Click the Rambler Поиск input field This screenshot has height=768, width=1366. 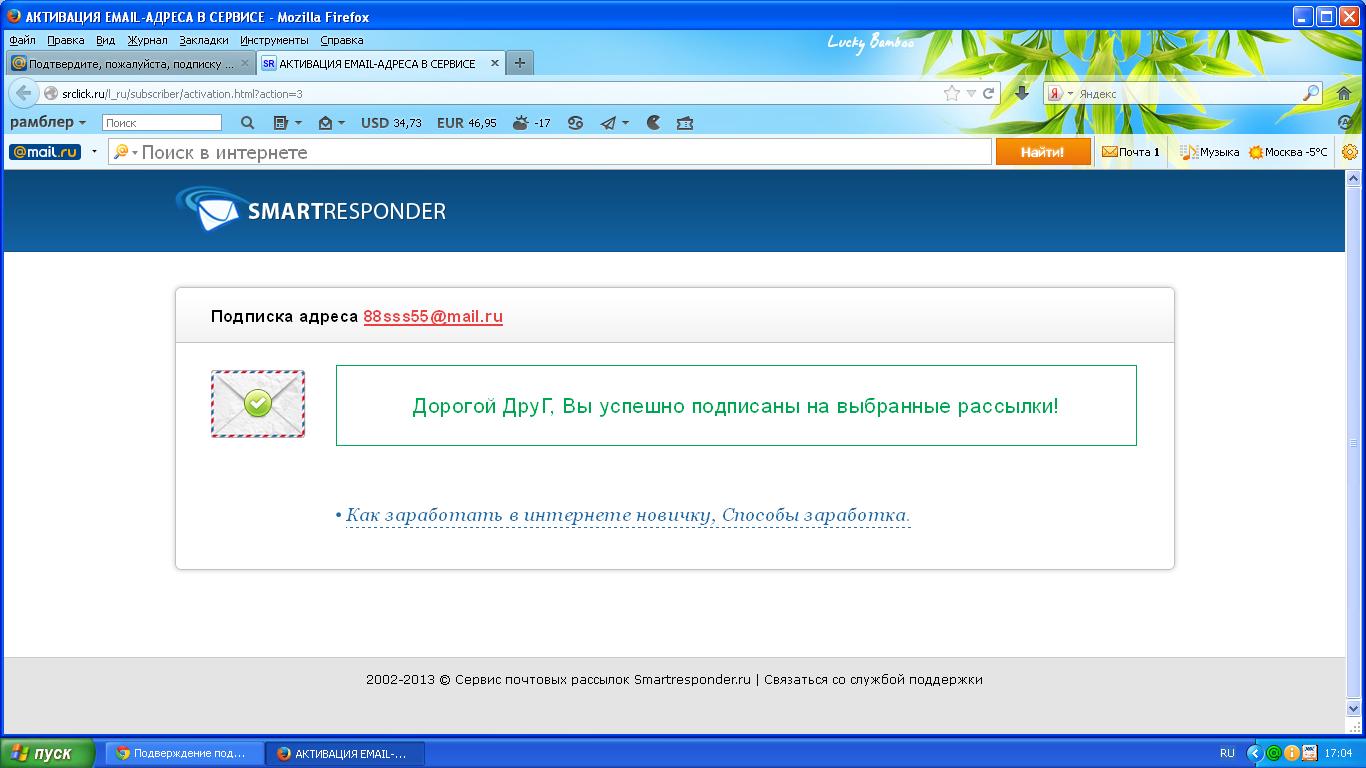click(x=162, y=123)
